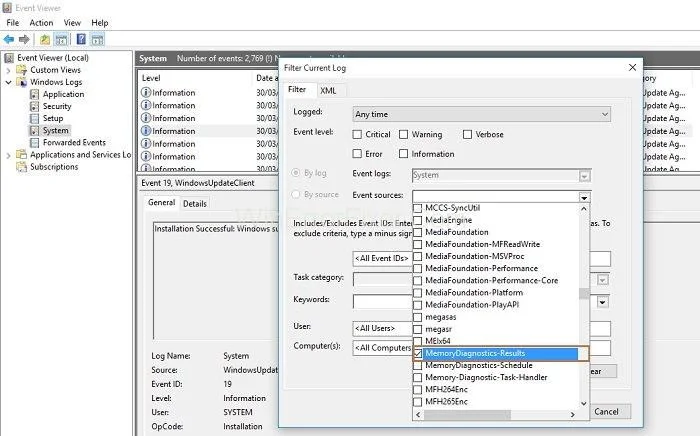Check the Warning event level box
The height and width of the screenshot is (436, 700).
(404, 134)
